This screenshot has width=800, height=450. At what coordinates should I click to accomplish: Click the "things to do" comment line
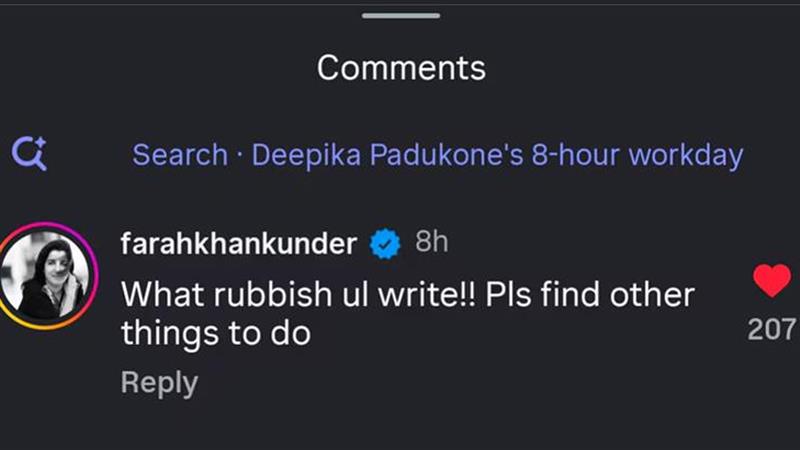tap(215, 333)
